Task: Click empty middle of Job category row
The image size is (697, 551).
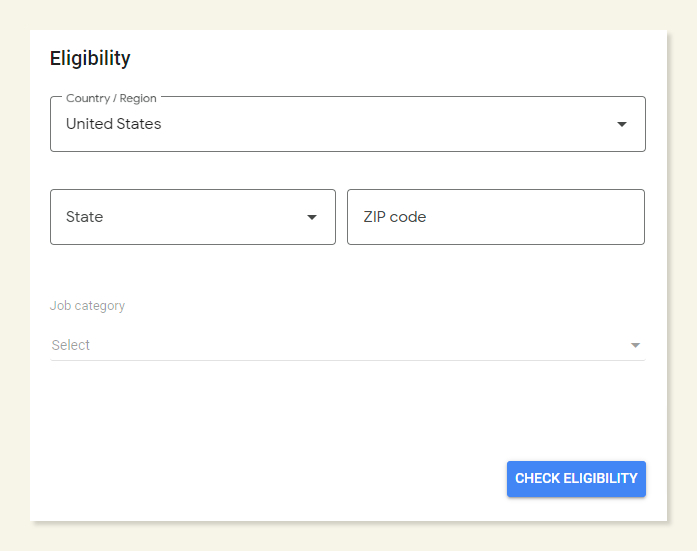Action: [x=347, y=345]
